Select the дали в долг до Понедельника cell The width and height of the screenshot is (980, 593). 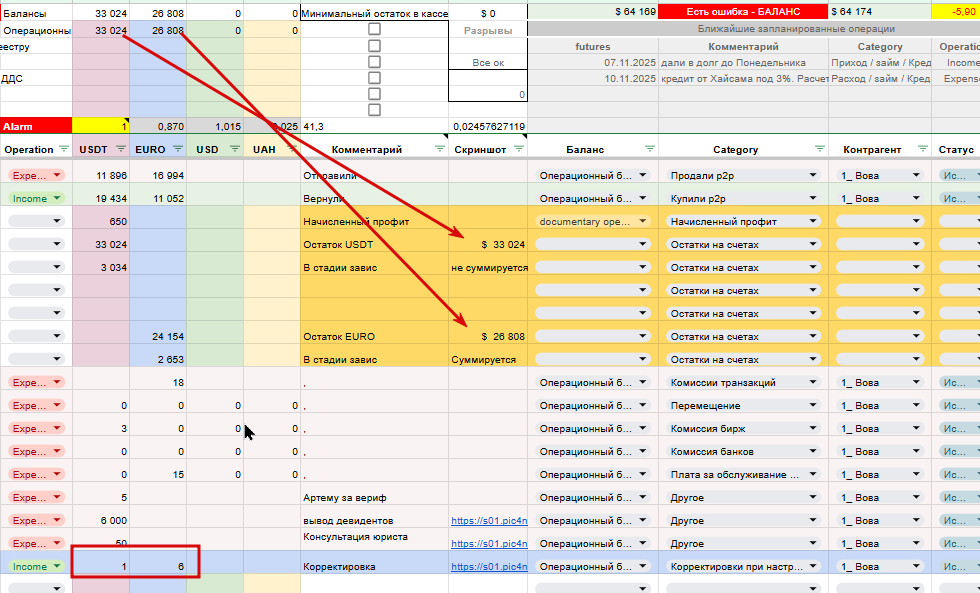[743, 62]
